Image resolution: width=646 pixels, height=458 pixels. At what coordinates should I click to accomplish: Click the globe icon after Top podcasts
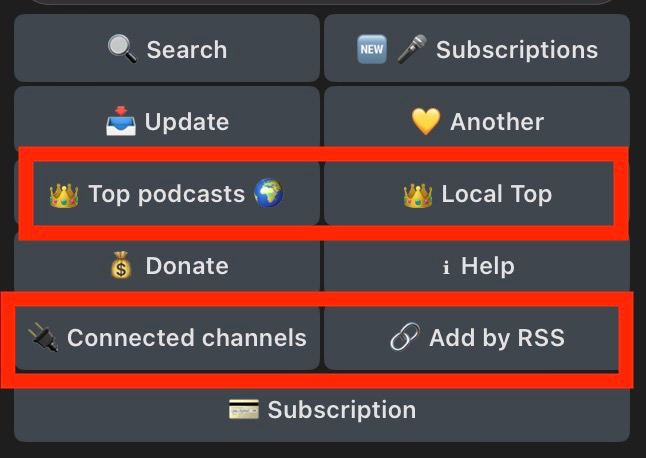(x=269, y=192)
